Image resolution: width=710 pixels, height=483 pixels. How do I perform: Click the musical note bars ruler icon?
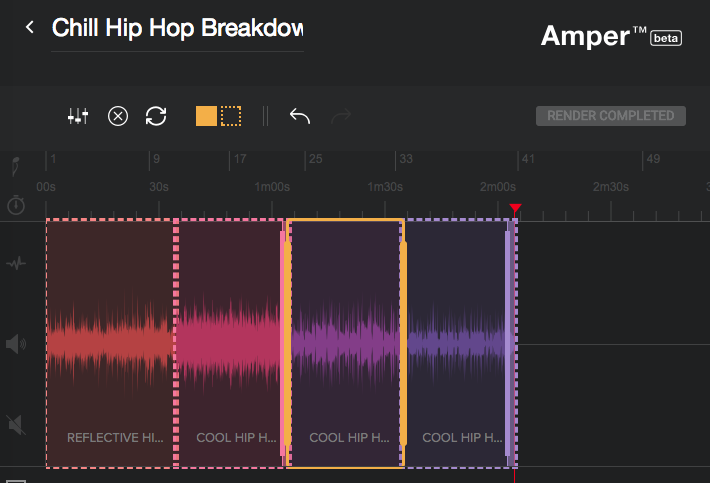[15, 166]
